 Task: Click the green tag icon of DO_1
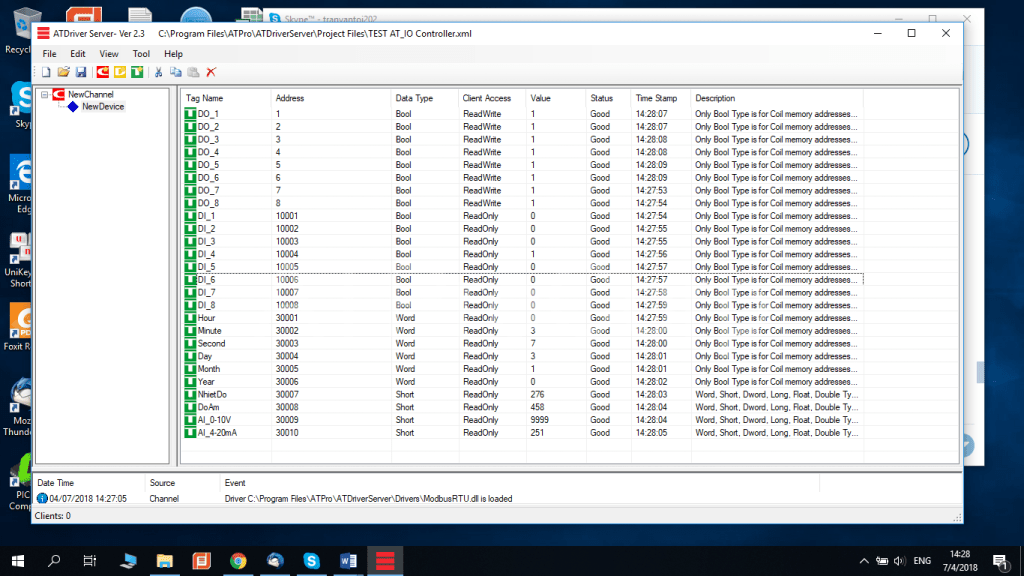coord(190,114)
